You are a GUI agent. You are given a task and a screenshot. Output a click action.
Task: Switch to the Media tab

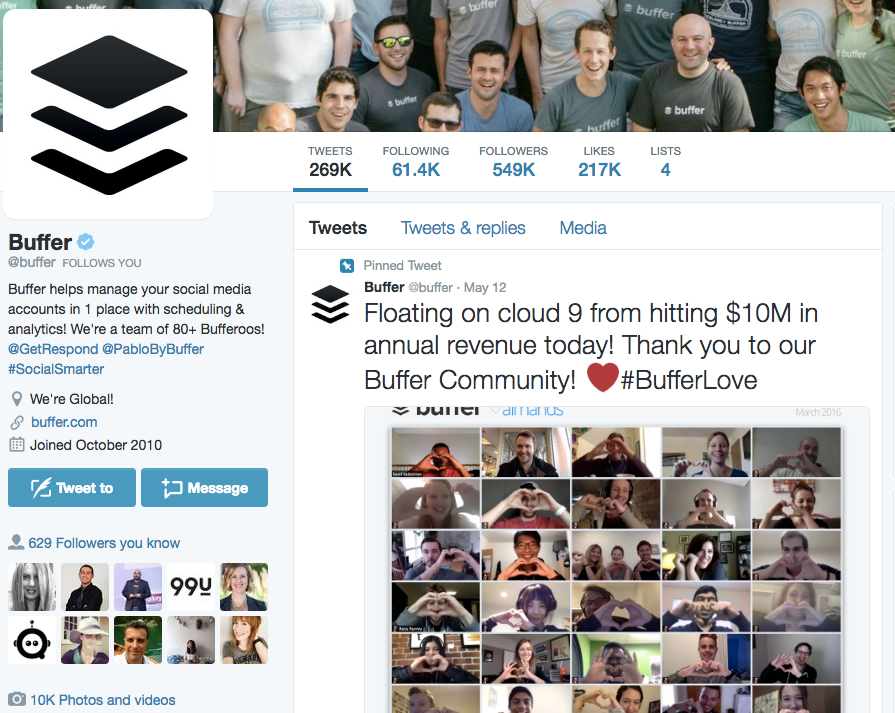point(583,228)
